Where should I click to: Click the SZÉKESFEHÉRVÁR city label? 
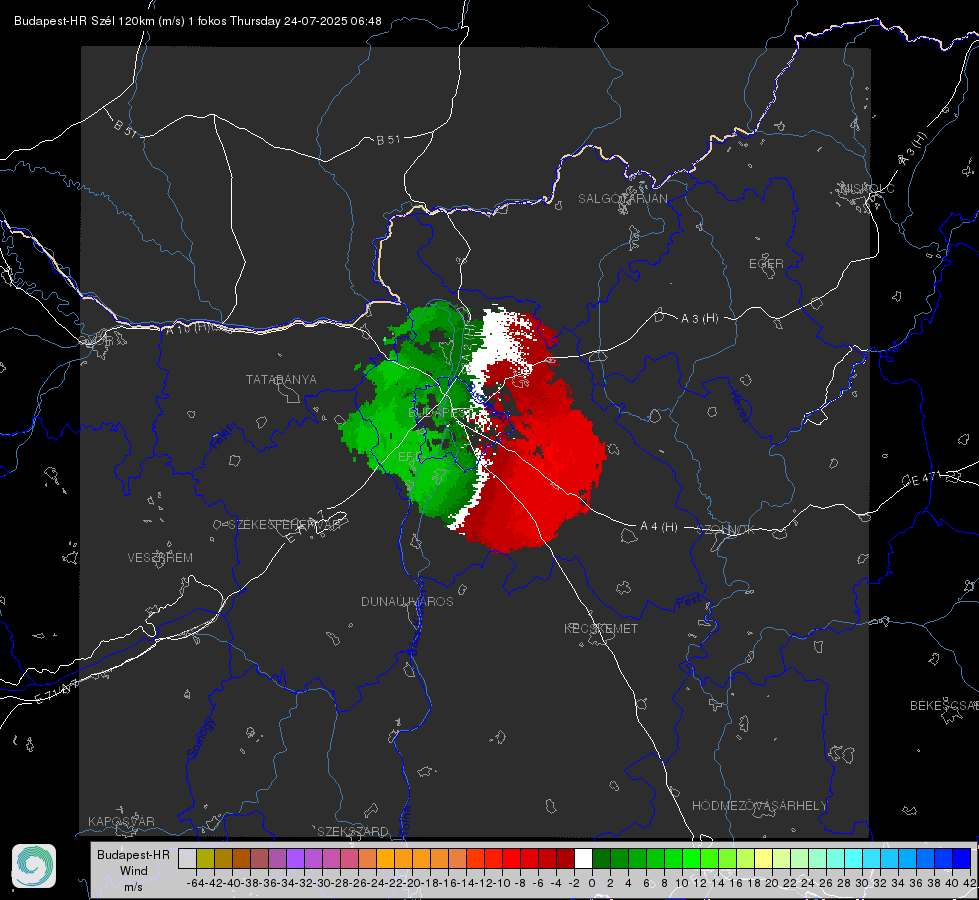click(284, 525)
